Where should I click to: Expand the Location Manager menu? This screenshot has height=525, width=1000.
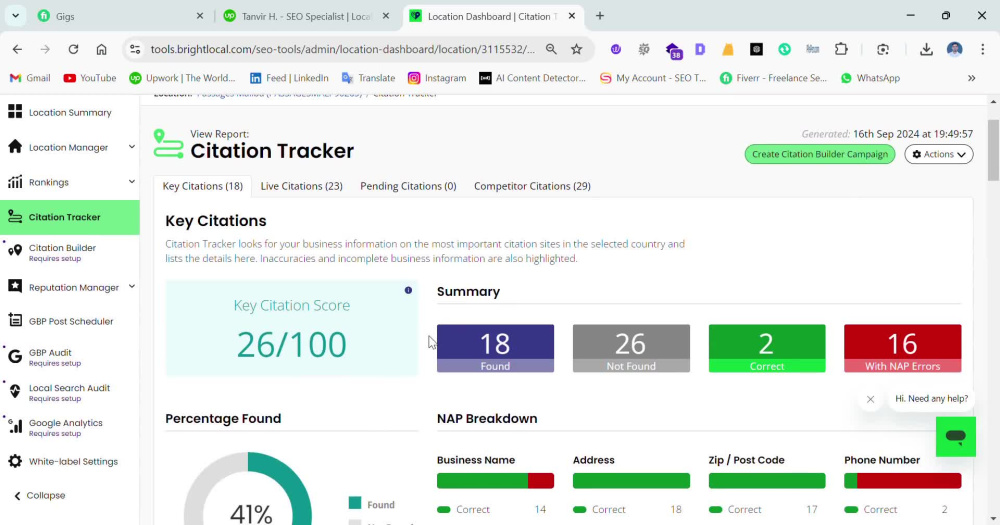coord(131,147)
